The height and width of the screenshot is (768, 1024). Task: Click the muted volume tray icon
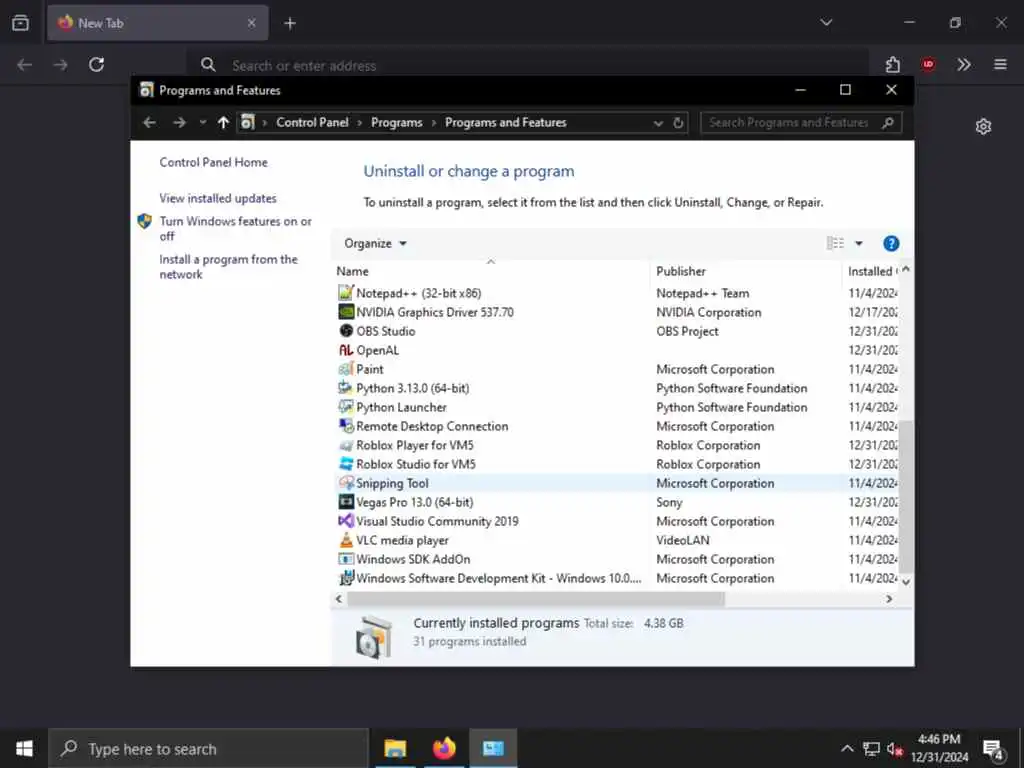(x=895, y=748)
